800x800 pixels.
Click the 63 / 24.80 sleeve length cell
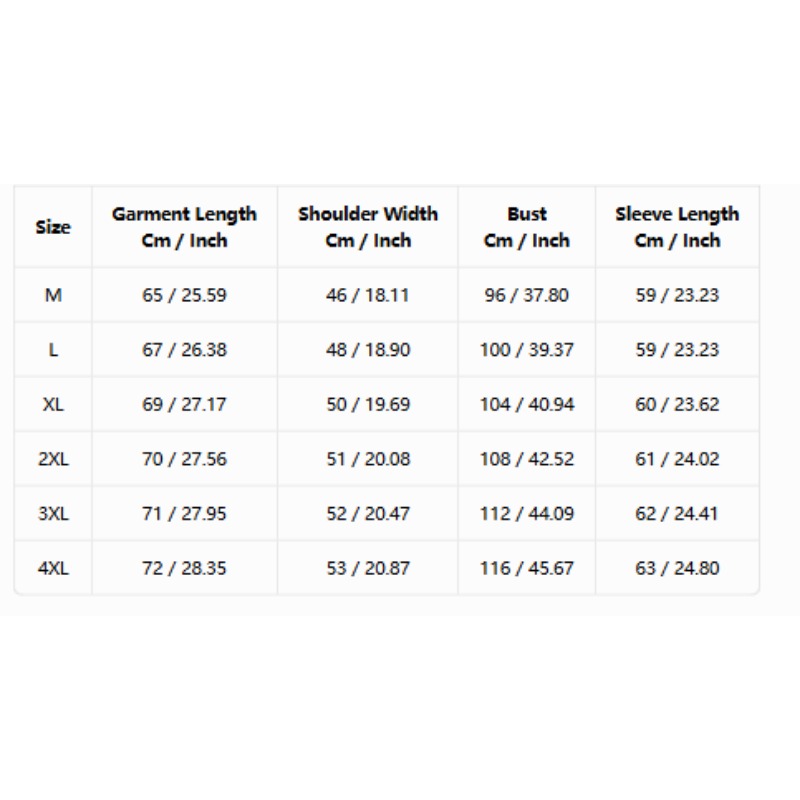pos(677,568)
